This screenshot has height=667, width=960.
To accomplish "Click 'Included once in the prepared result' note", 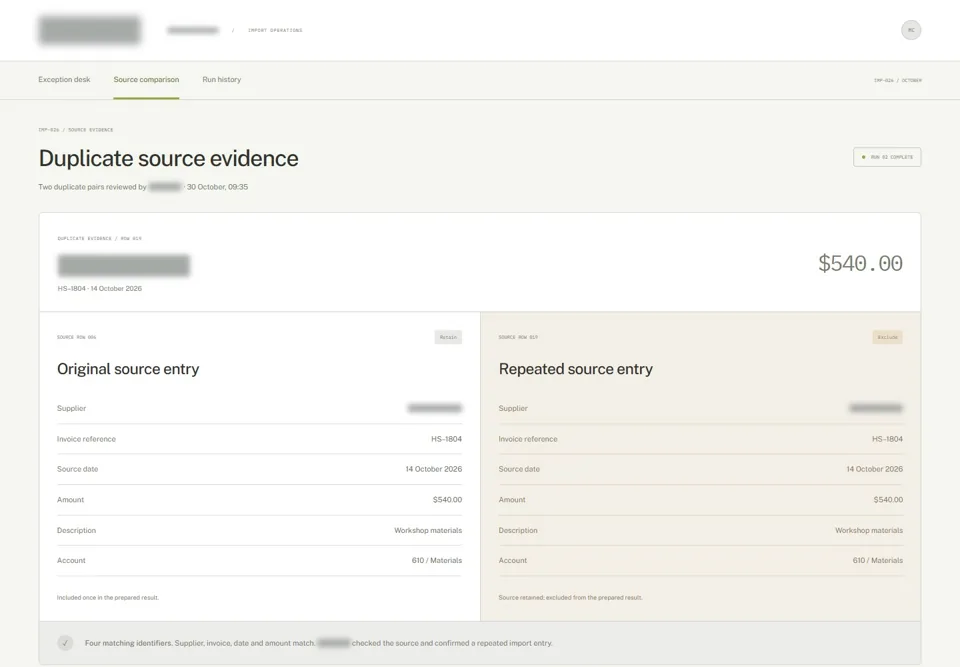I will 108,598.
